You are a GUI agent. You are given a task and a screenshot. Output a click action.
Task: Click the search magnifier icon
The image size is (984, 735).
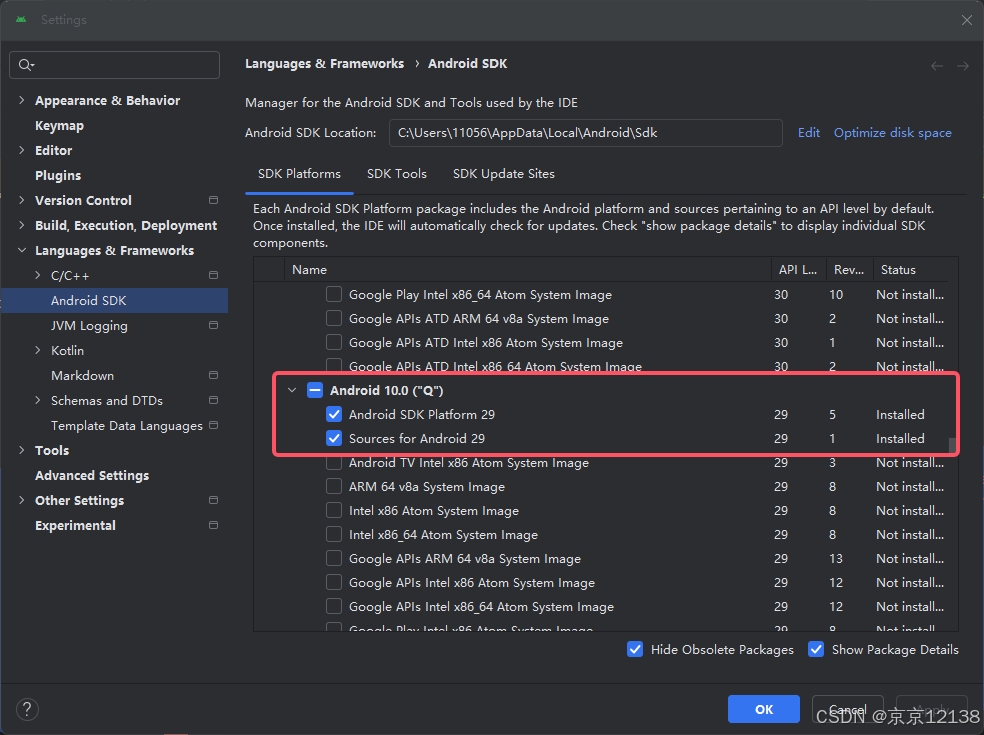point(26,65)
